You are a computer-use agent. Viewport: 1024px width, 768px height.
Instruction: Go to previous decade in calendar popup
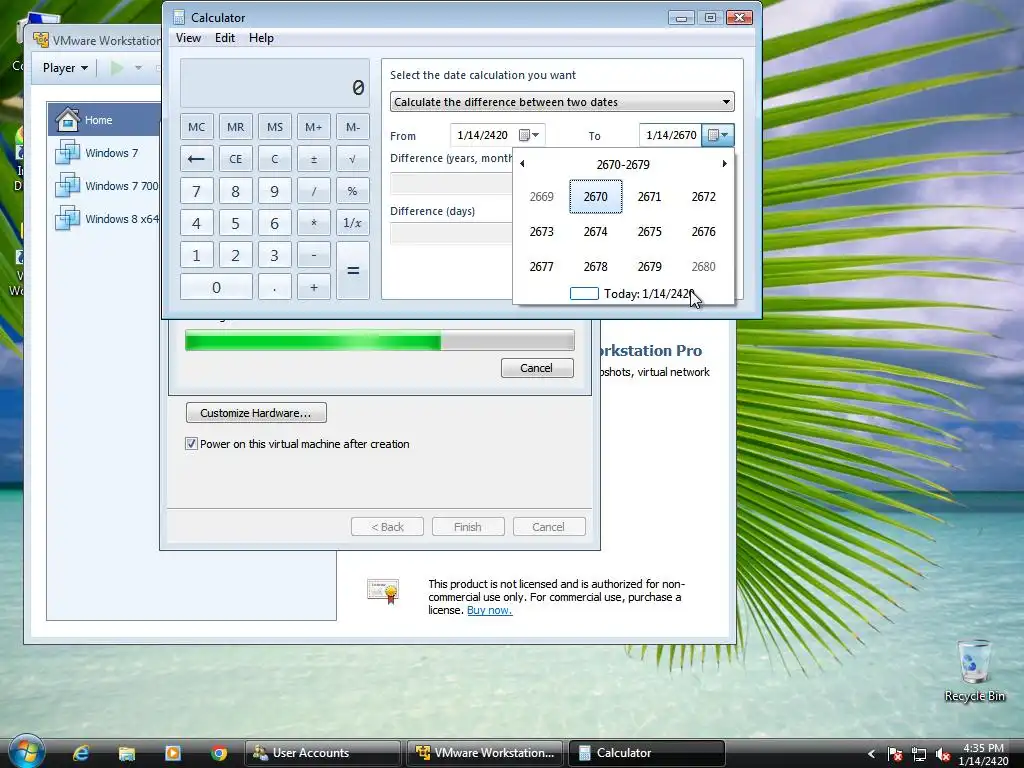[522, 164]
